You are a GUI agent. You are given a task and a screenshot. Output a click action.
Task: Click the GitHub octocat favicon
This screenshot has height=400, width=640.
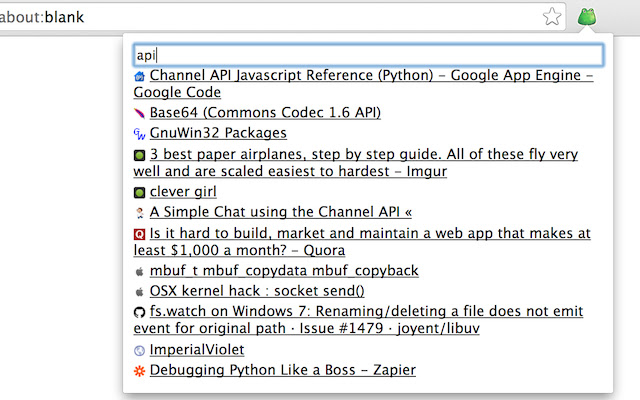(139, 312)
